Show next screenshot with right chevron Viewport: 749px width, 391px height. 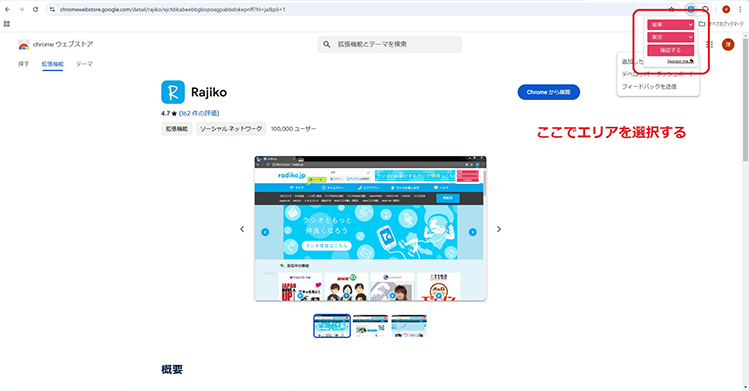[x=499, y=229]
